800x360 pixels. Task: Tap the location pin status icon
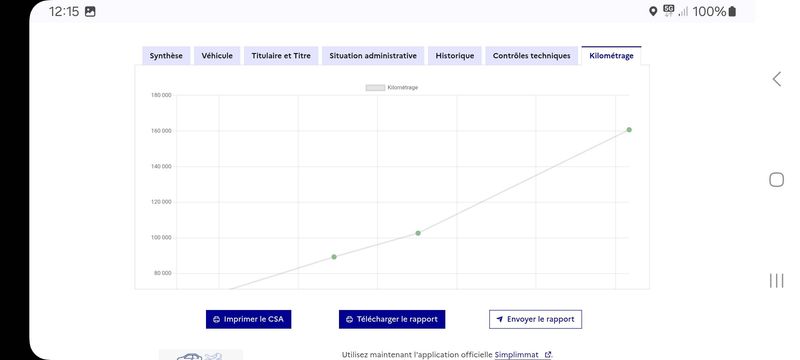pyautogui.click(x=653, y=11)
